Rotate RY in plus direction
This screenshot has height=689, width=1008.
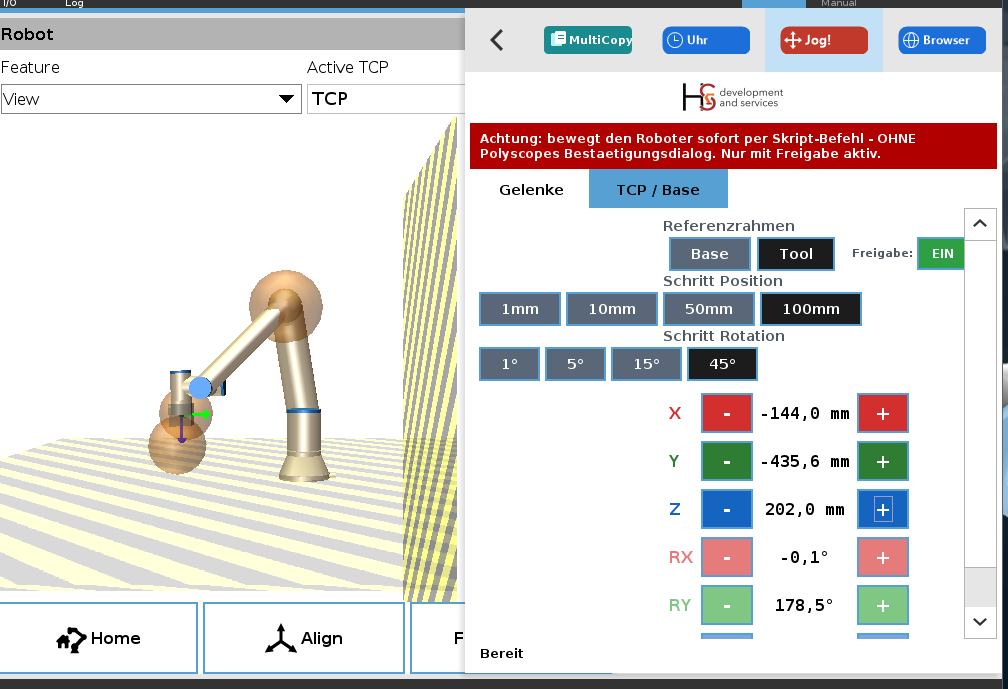point(883,605)
